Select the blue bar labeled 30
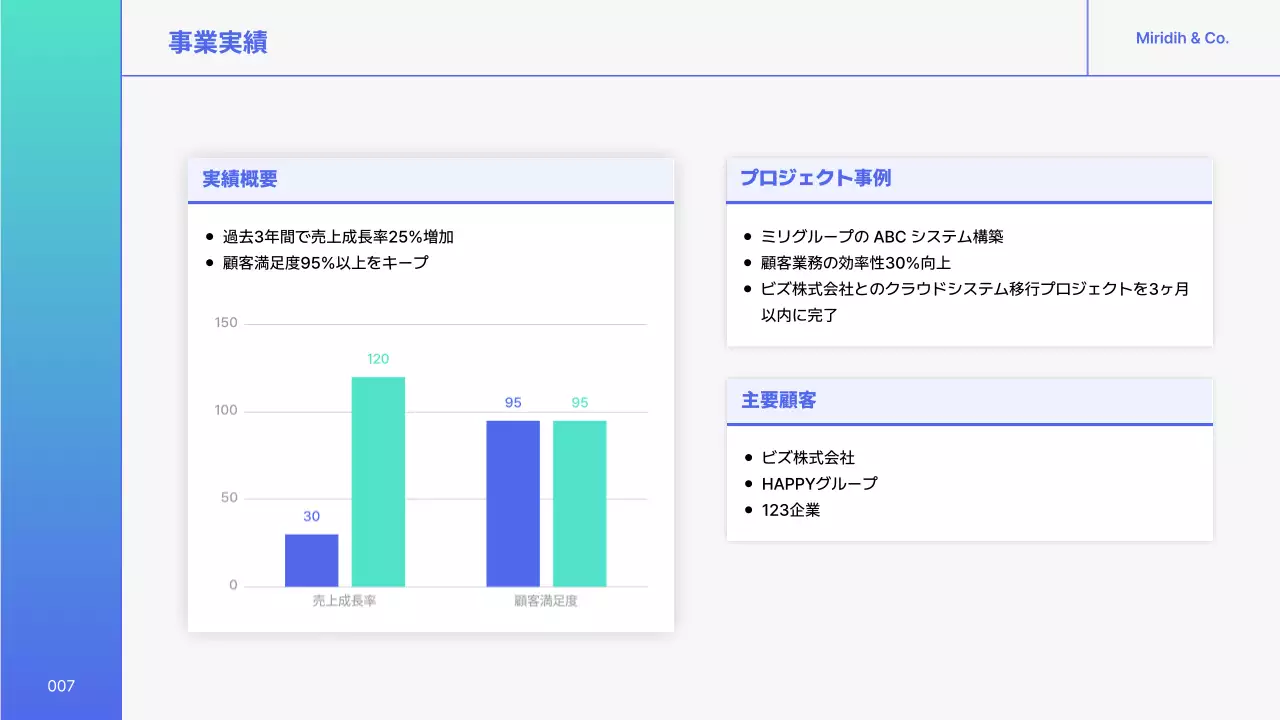The height and width of the screenshot is (720, 1280). (311, 557)
